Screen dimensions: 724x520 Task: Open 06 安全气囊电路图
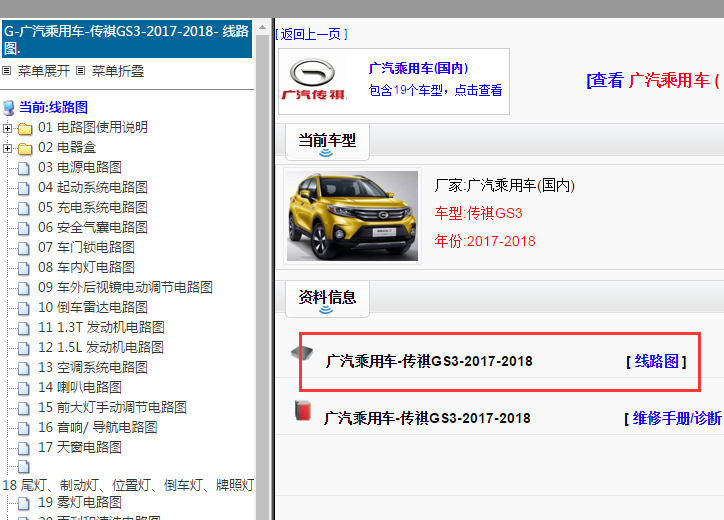click(92, 227)
